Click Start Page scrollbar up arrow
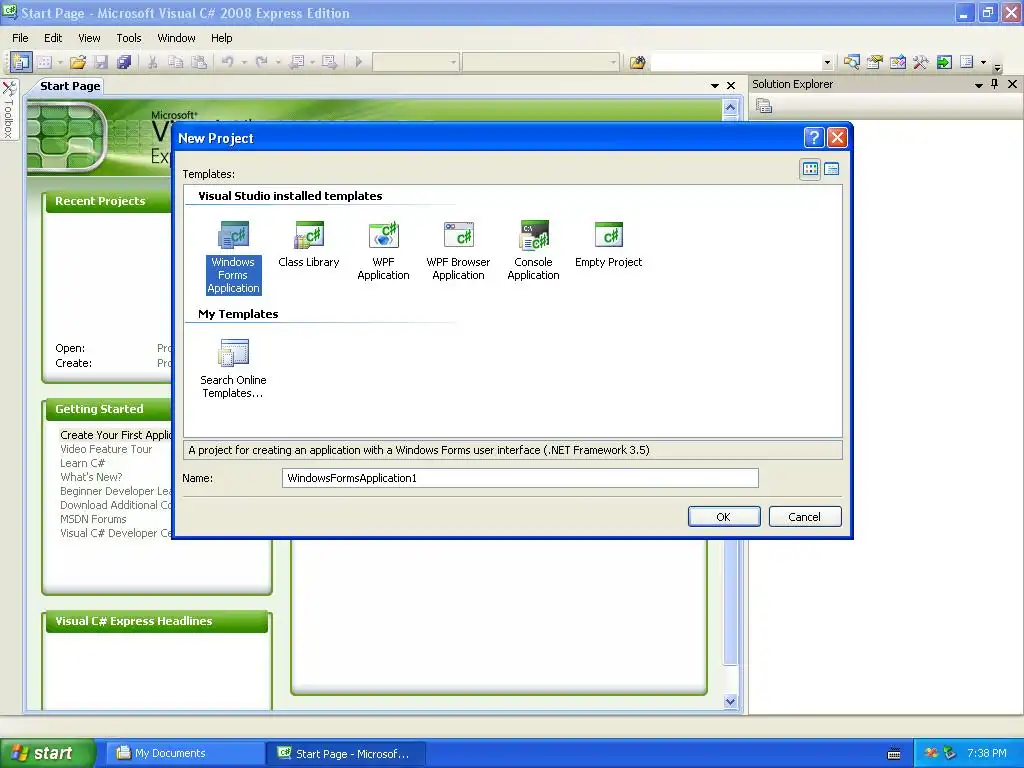Screen dimensions: 1024x768 731,107
